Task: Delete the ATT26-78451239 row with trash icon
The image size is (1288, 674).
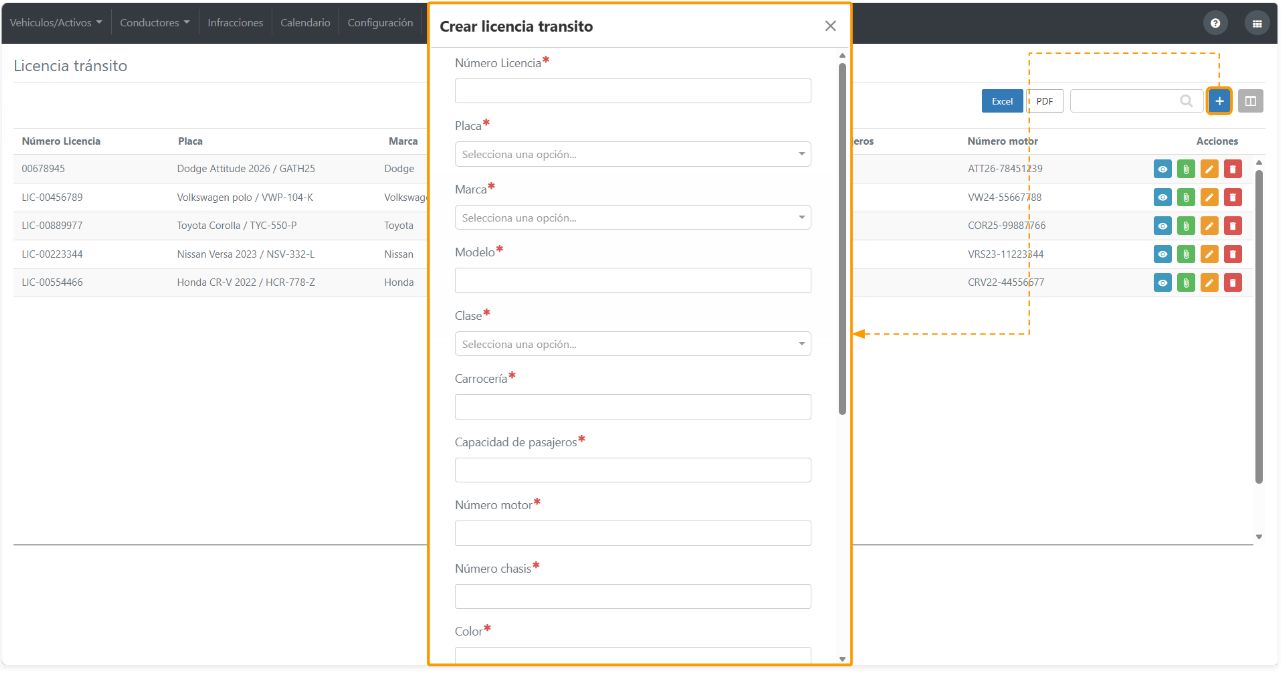Action: [1233, 169]
